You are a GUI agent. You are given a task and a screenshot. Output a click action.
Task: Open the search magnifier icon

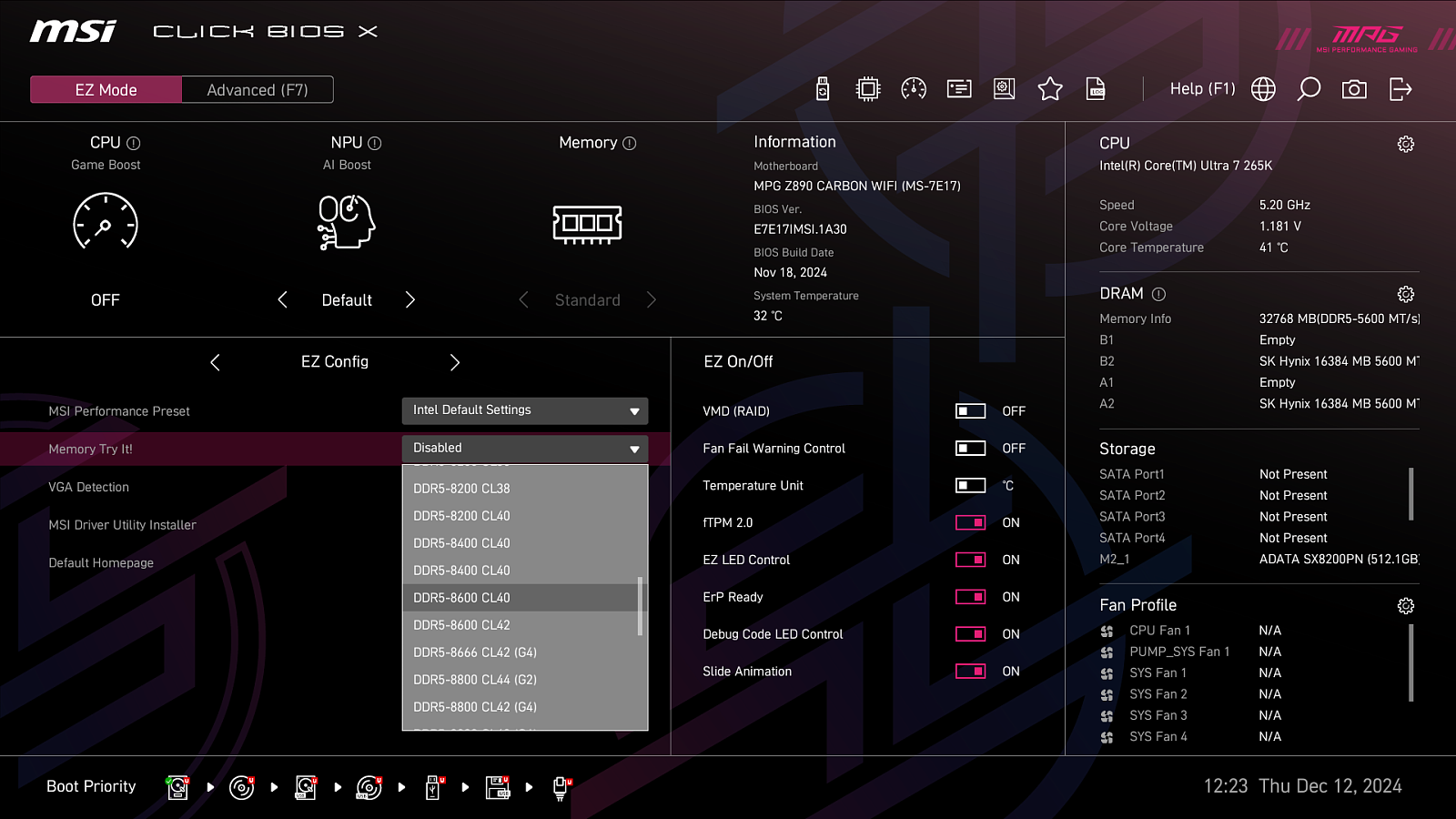coord(1309,88)
